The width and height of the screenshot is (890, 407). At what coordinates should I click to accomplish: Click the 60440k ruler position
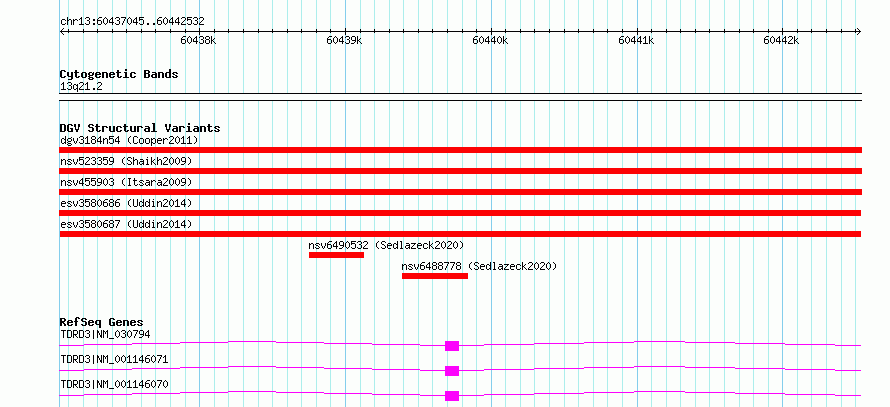(x=490, y=40)
